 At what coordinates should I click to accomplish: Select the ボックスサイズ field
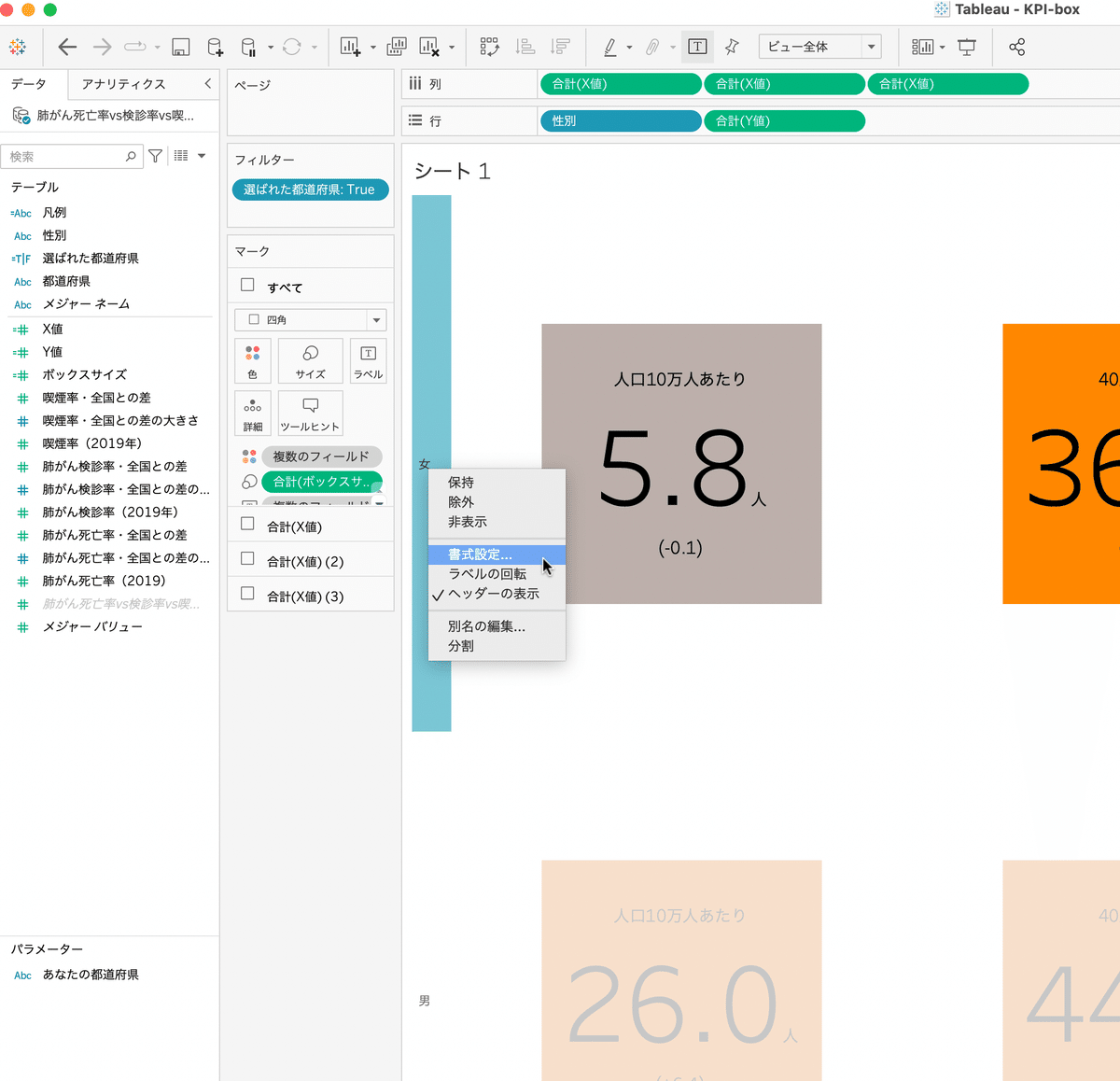click(x=84, y=374)
